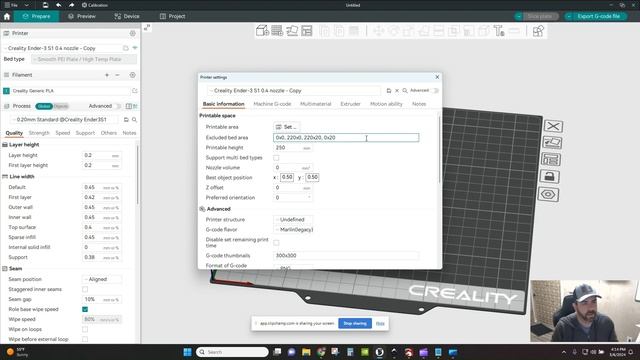Click G-code thumbnails 300x300 field
The width and height of the screenshot is (640, 360).
pyautogui.click(x=346, y=256)
